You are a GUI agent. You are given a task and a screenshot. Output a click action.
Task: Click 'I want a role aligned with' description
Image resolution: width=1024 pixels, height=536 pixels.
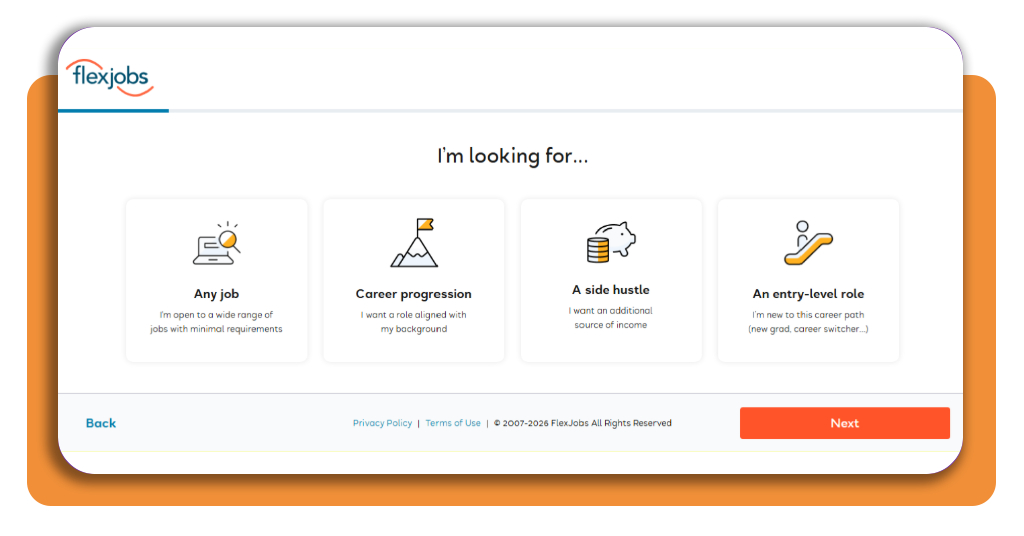click(x=414, y=322)
